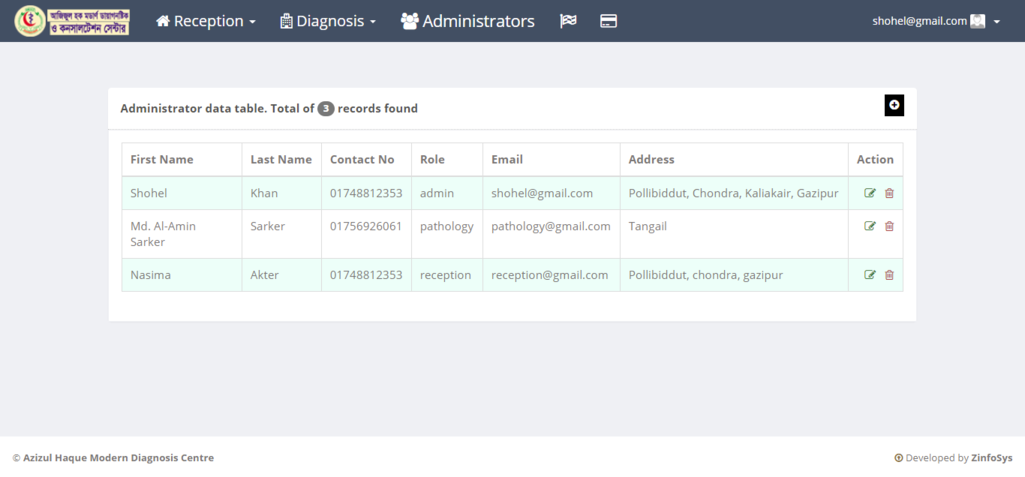
Task: Open the Diagnosis dropdown menu
Action: [x=328, y=21]
